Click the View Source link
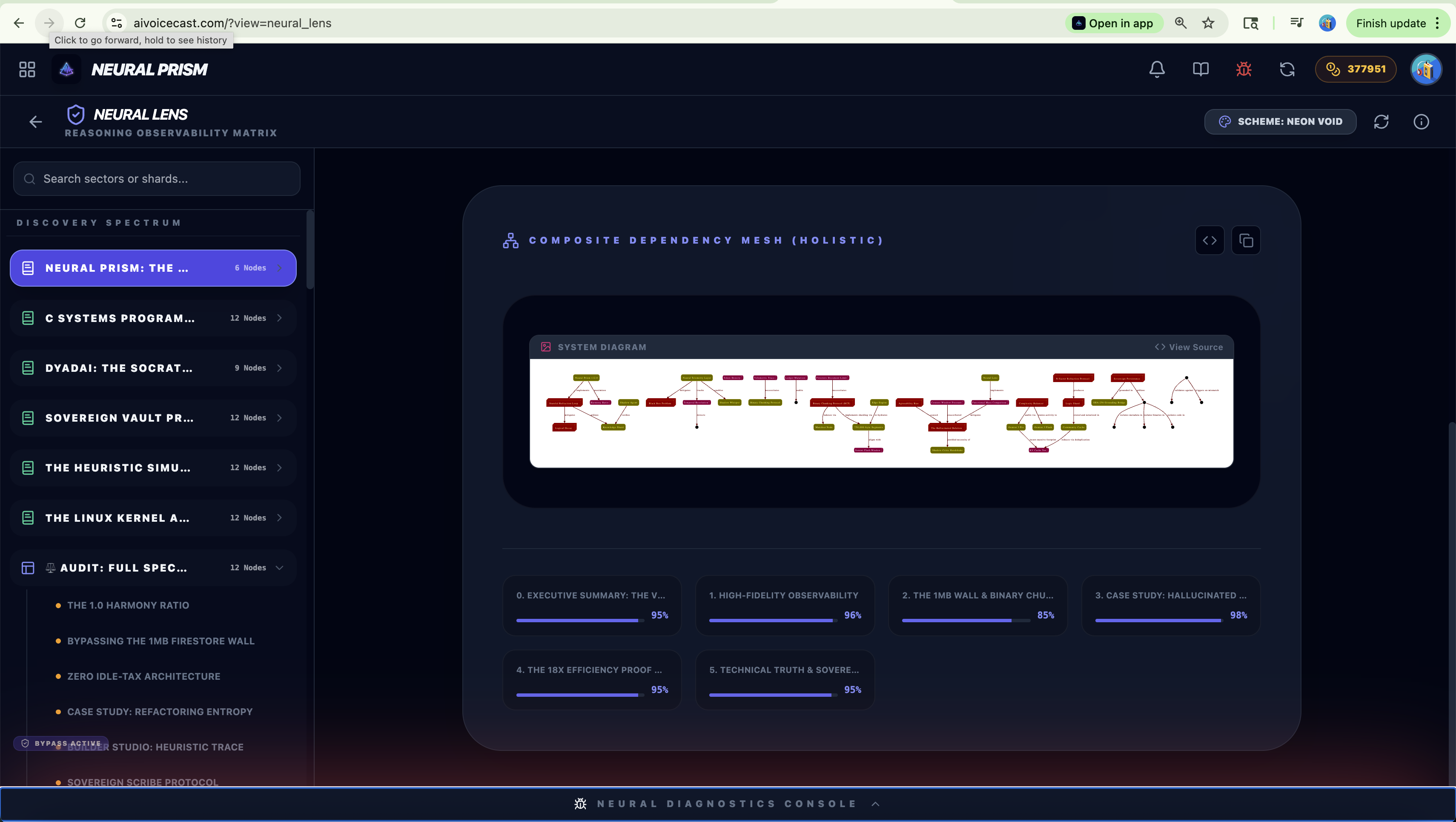Image resolution: width=1456 pixels, height=822 pixels. click(x=1189, y=347)
